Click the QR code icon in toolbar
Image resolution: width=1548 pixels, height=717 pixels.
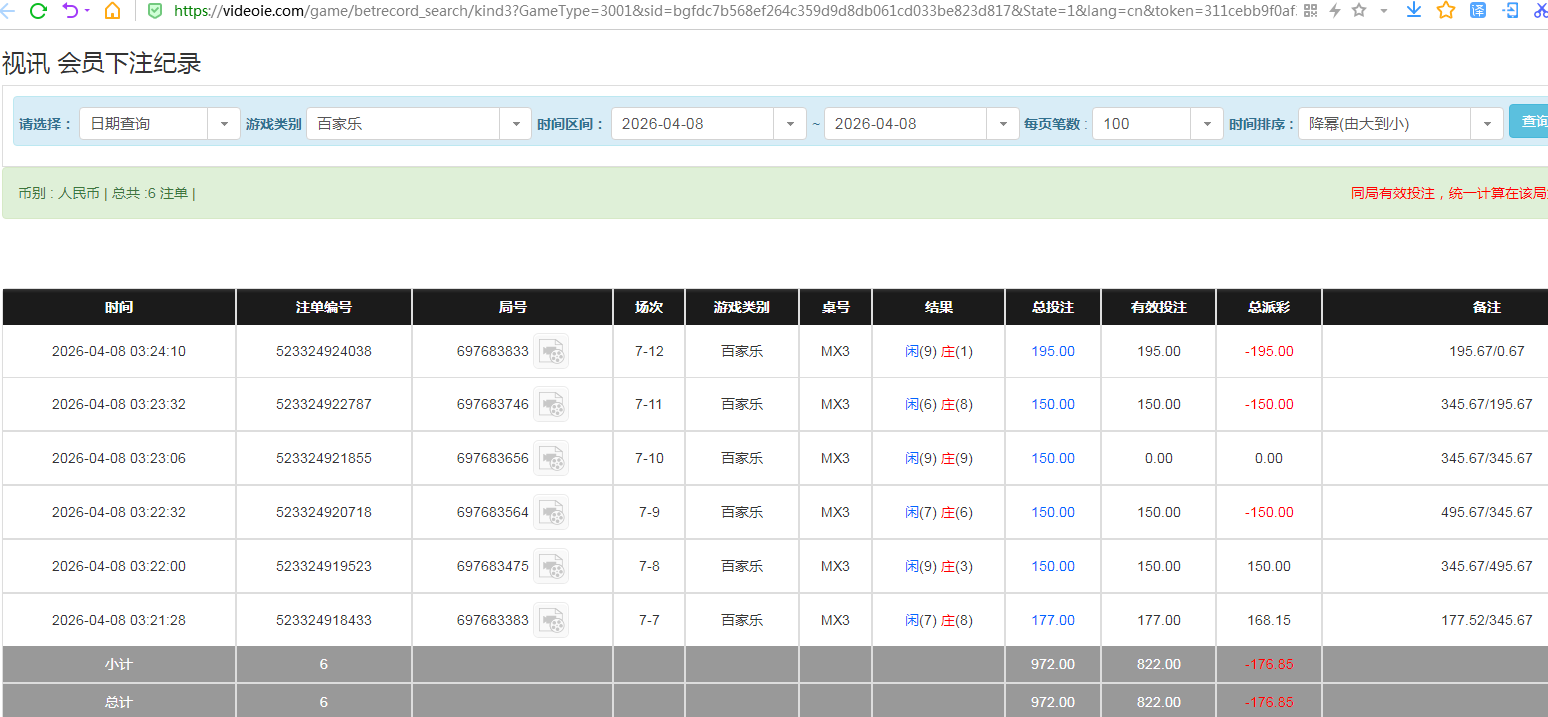(1309, 11)
